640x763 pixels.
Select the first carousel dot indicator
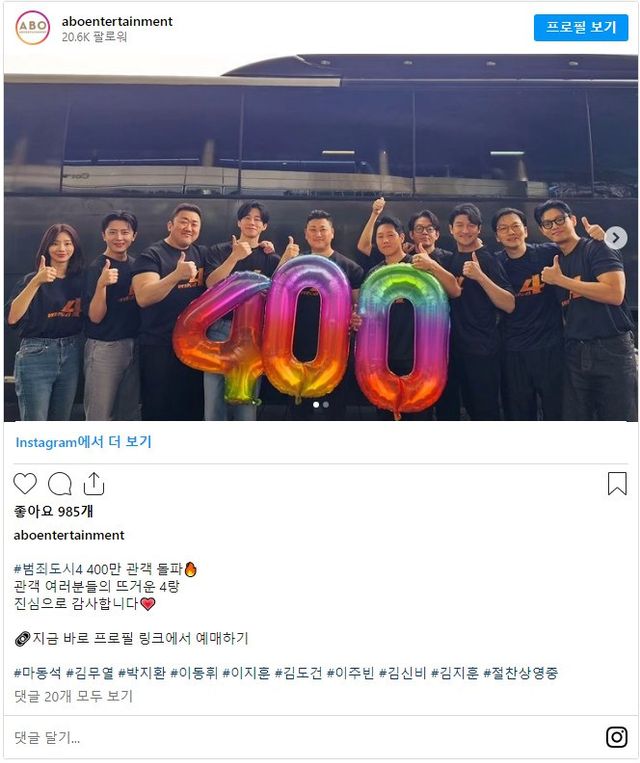[316, 404]
